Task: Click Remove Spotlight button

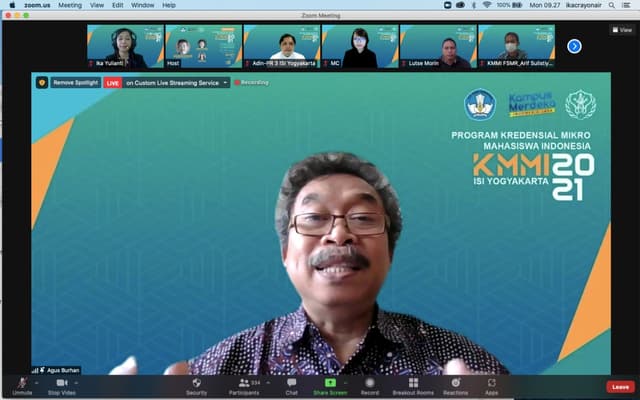Action: click(x=76, y=83)
